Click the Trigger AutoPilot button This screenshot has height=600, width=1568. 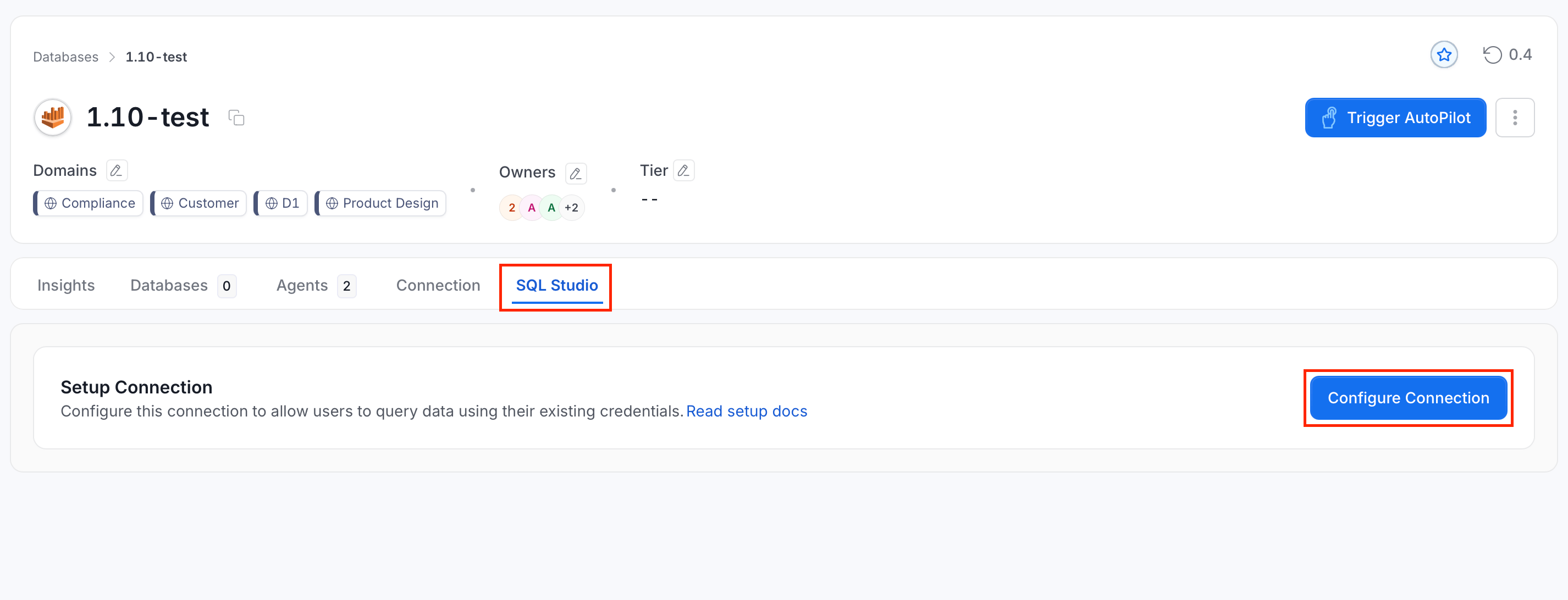coord(1395,118)
